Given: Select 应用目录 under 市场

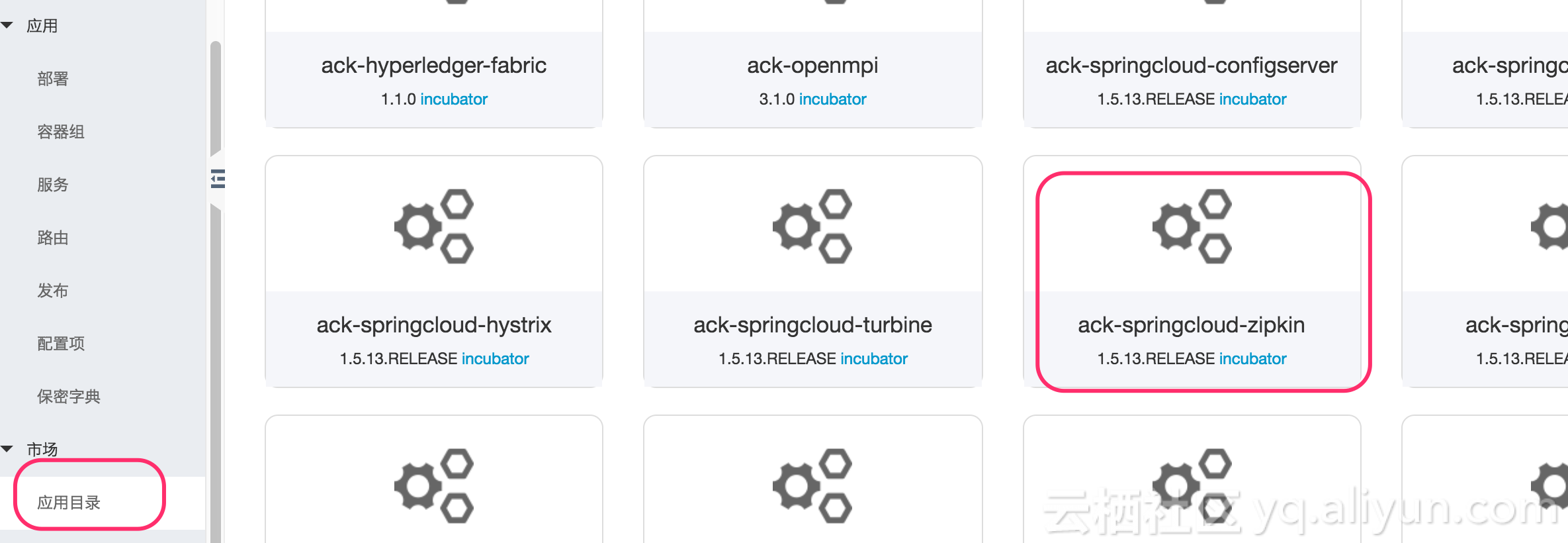Looking at the screenshot, I should [69, 503].
